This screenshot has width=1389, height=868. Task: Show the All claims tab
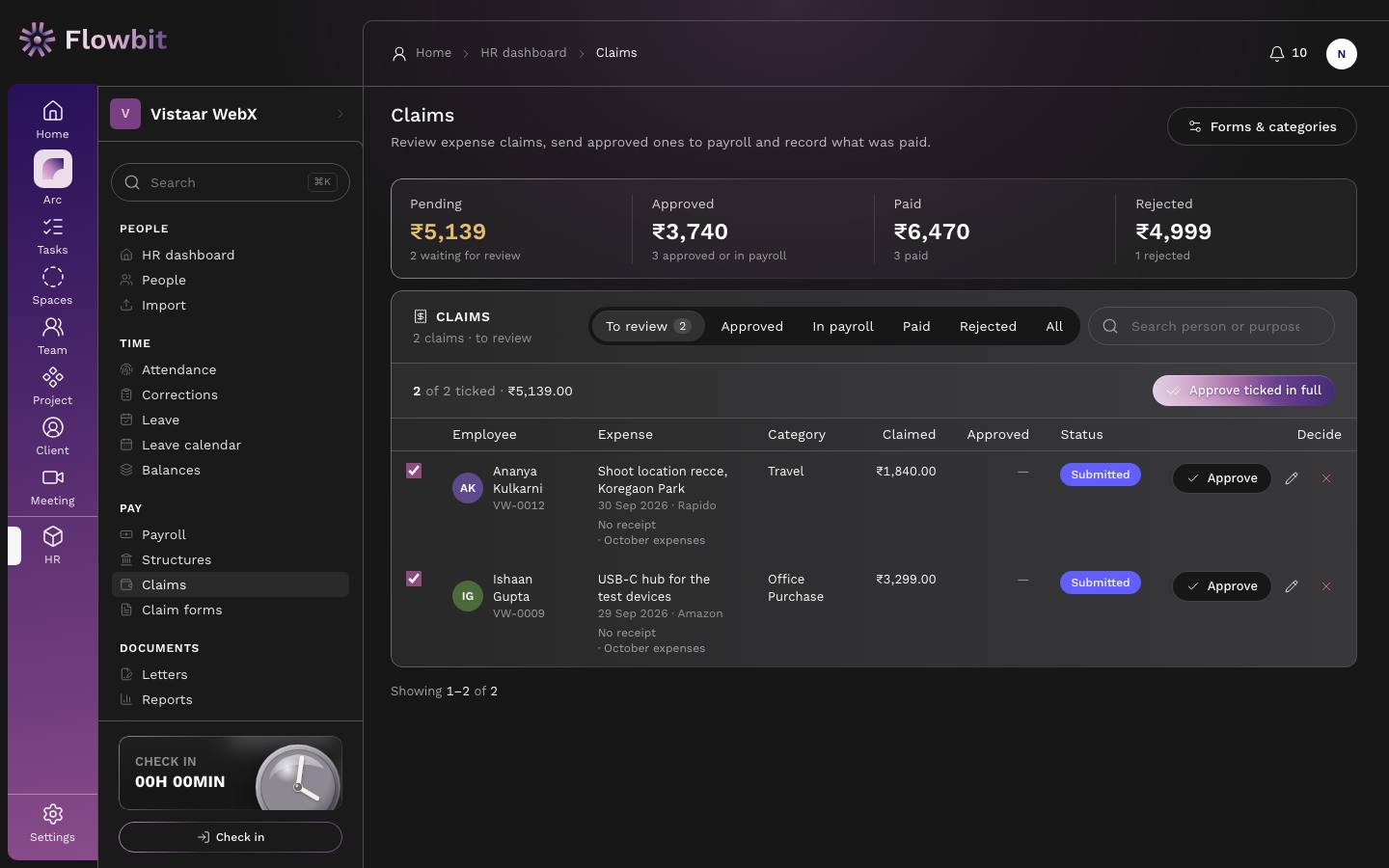click(1054, 326)
